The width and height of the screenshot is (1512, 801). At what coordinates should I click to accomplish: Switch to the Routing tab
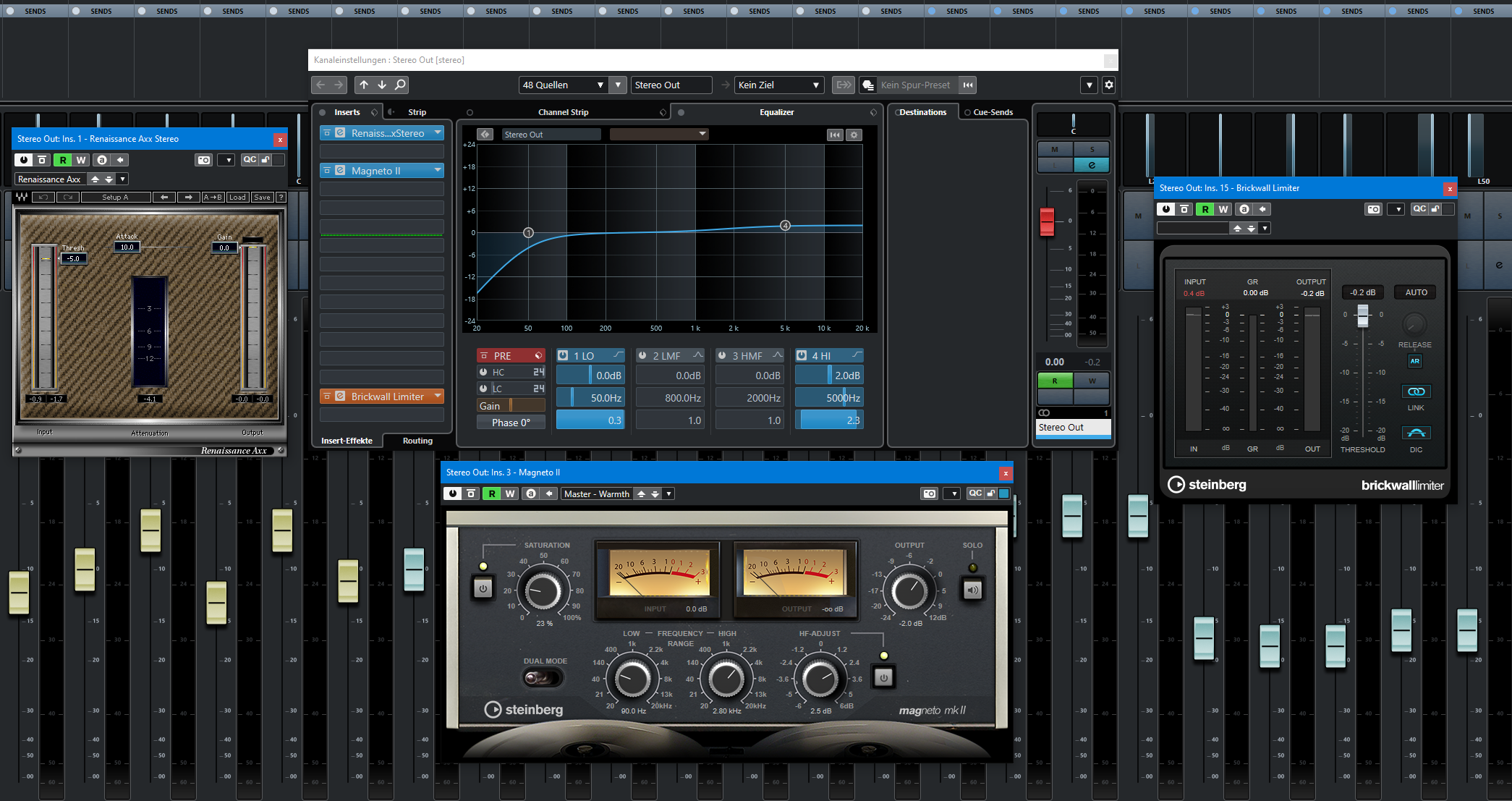(417, 441)
